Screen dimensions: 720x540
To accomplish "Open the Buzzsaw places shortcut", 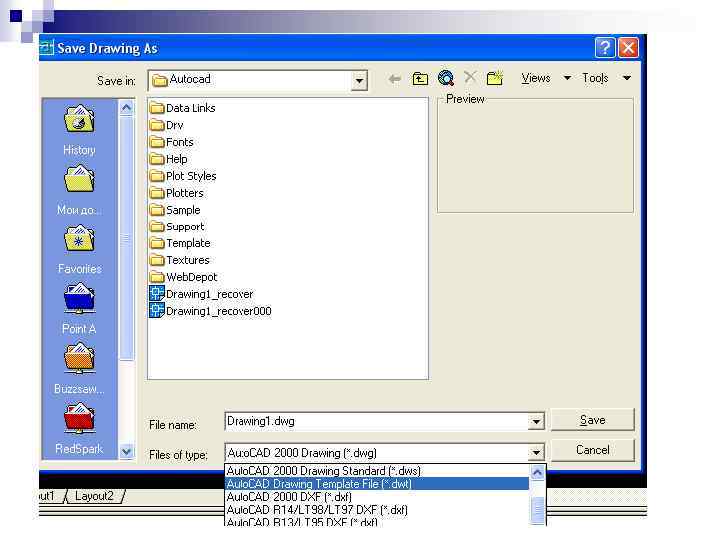I will tap(79, 369).
